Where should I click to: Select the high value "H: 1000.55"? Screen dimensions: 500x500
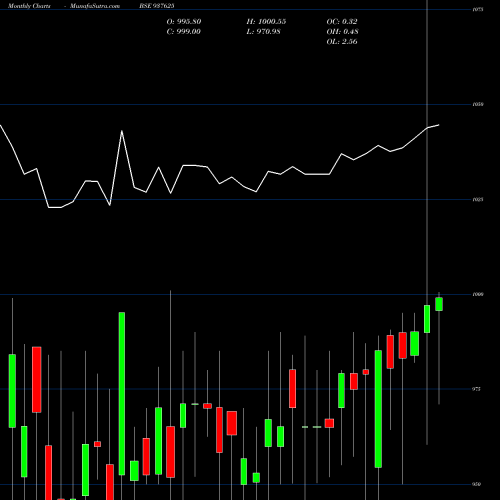pyautogui.click(x=266, y=22)
